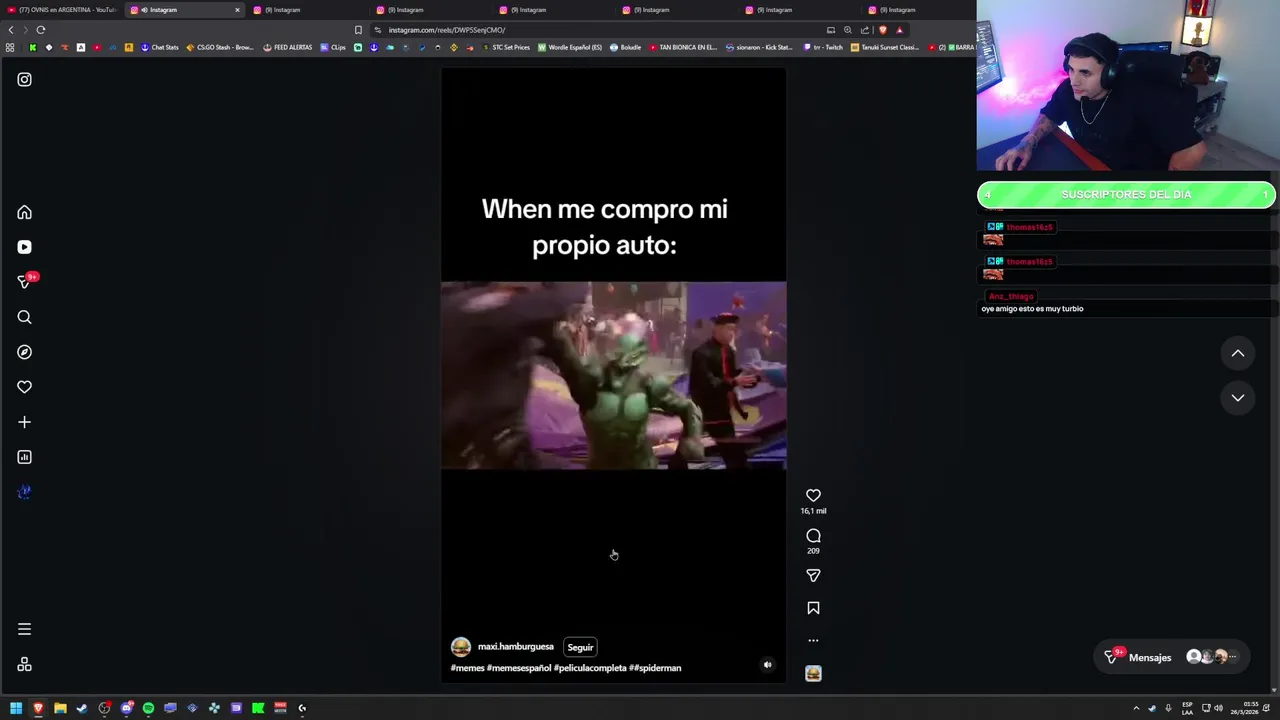Save the reel with the bookmark icon
The width and height of the screenshot is (1280, 720).
tap(813, 608)
